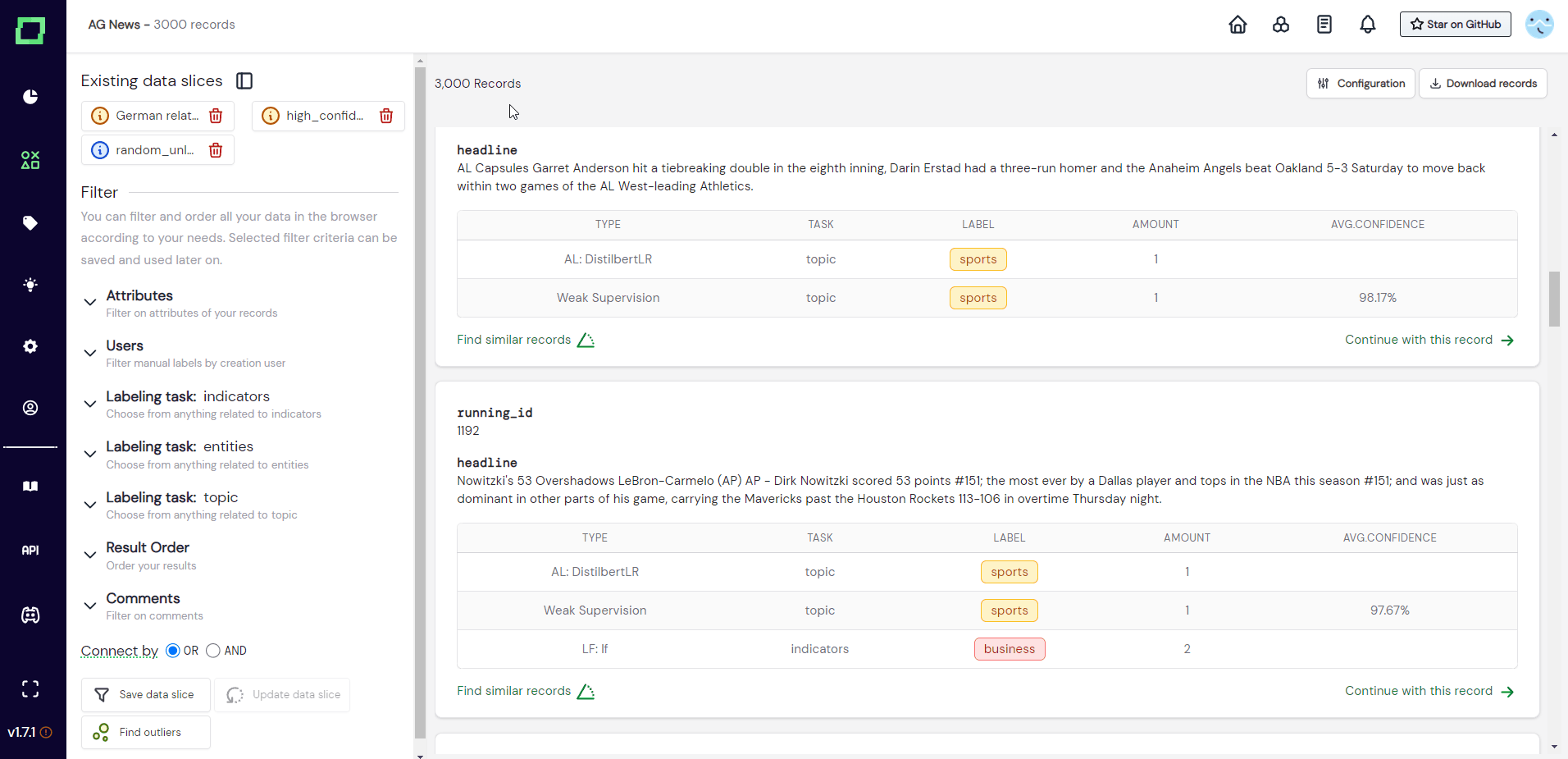This screenshot has width=1568, height=759.
Task: Delete the German relat... data slice
Action: tap(216, 116)
